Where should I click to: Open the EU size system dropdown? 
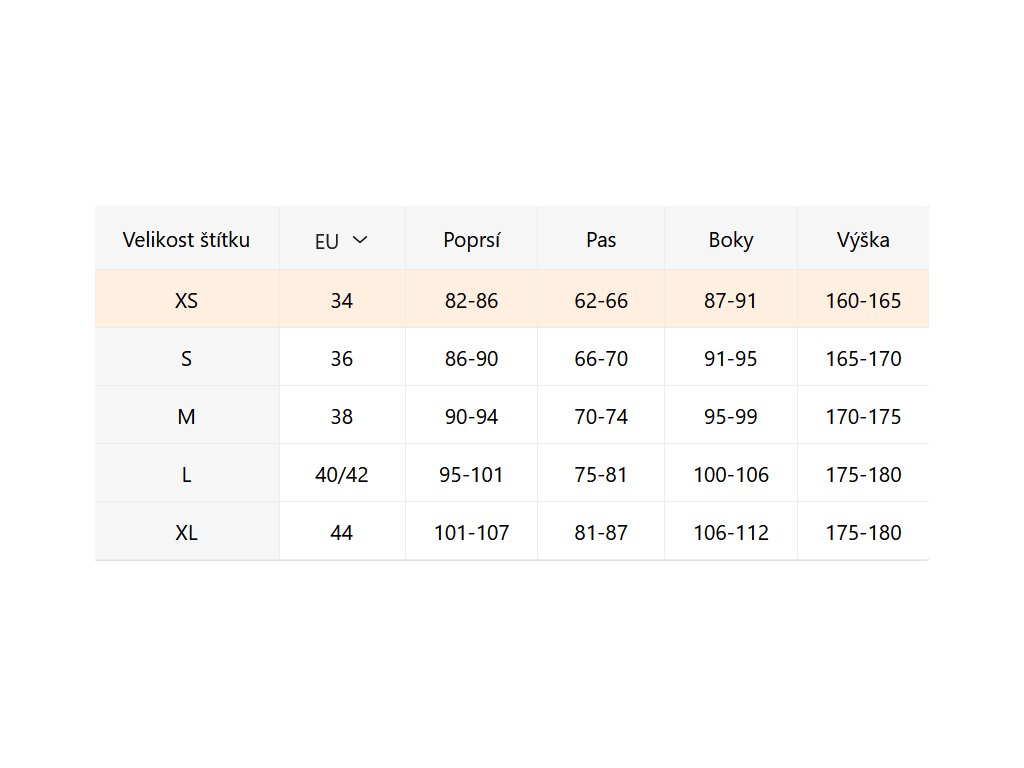[342, 240]
